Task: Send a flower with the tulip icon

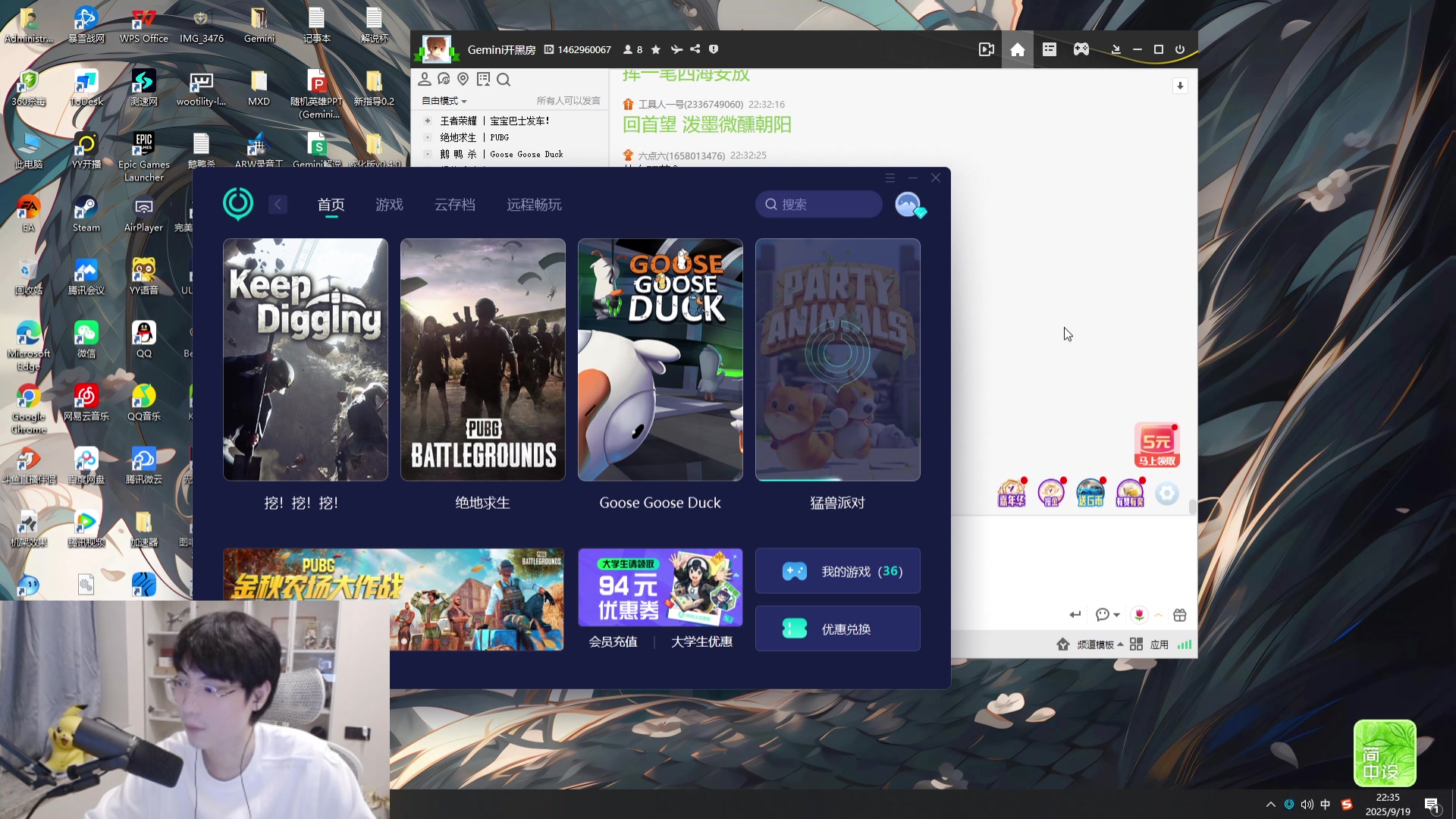Action: click(x=1139, y=615)
